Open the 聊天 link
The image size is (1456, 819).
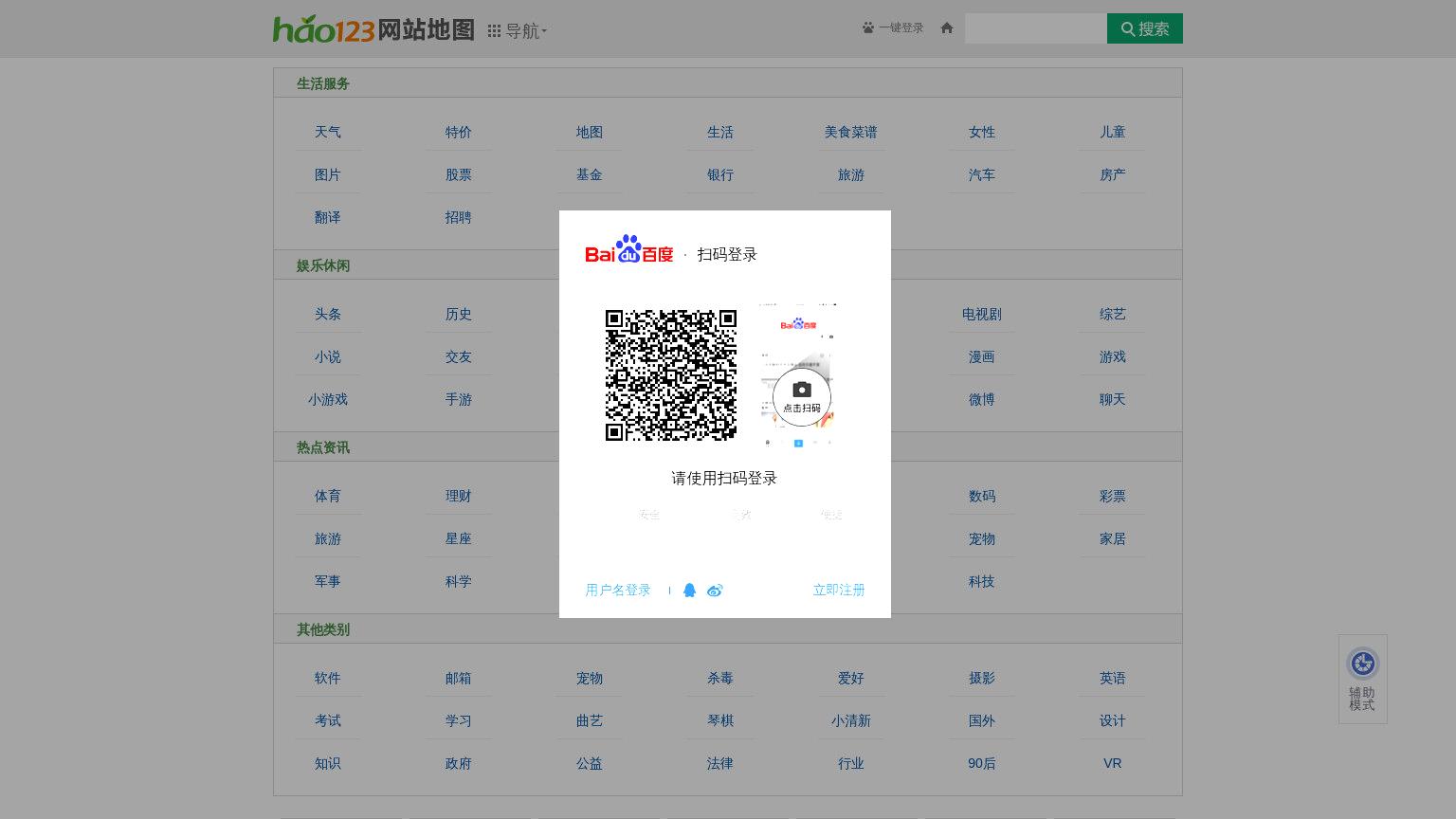tap(1113, 399)
